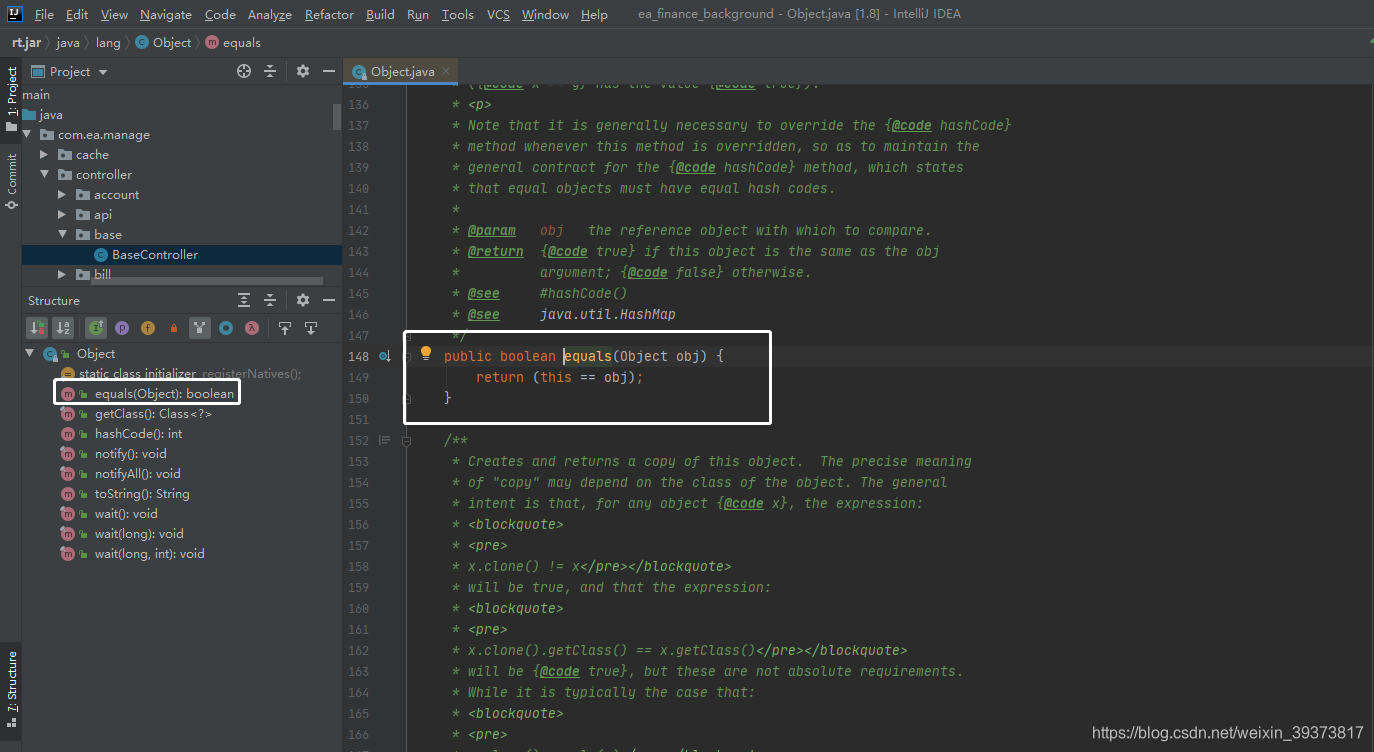Select the Object.java editor tab
This screenshot has width=1374, height=752.
[x=400, y=72]
